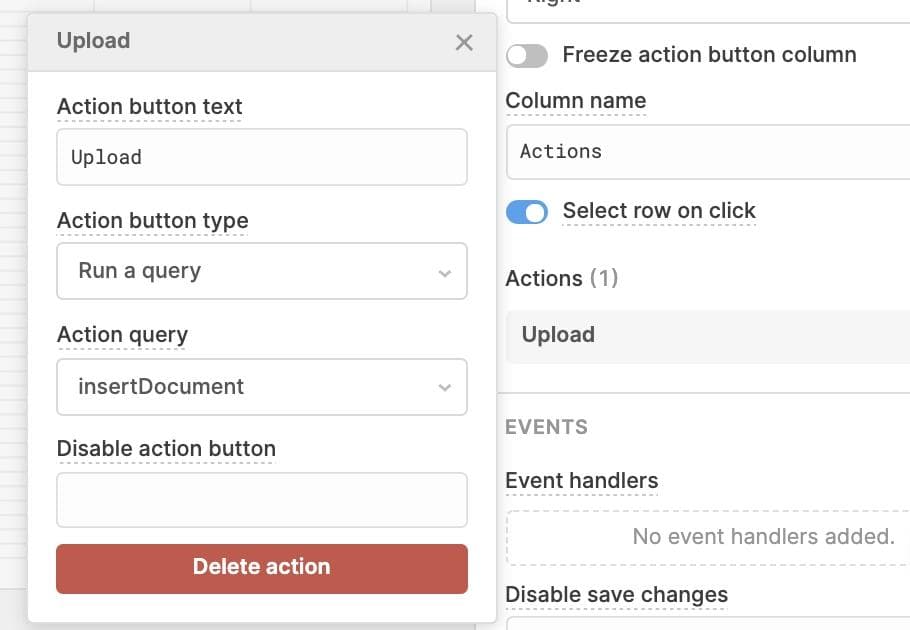Select the Upload item in Actions list
Image resolution: width=910 pixels, height=630 pixels.
click(x=706, y=335)
